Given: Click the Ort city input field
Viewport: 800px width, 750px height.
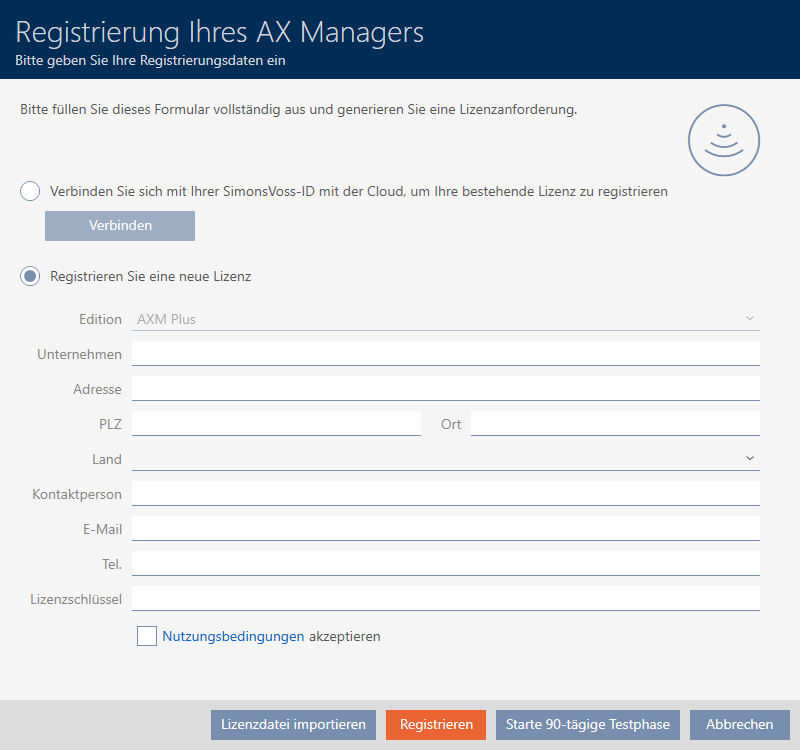Looking at the screenshot, I should pyautogui.click(x=615, y=424).
